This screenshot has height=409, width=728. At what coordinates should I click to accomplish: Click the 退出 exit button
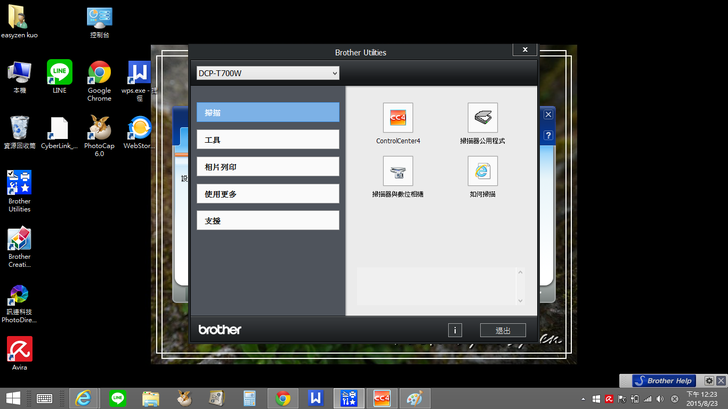[x=503, y=330]
